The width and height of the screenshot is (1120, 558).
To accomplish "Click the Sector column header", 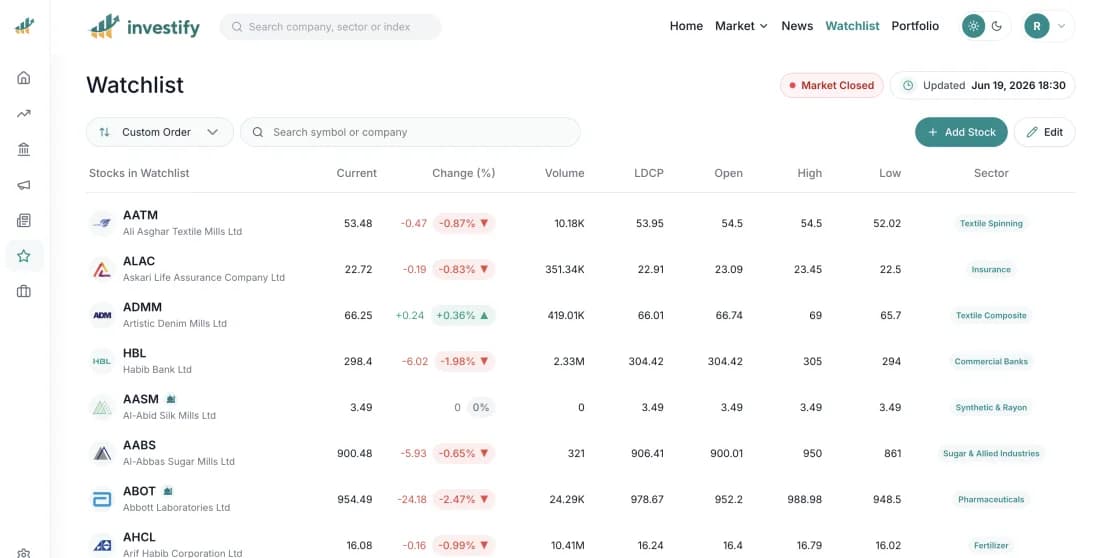I will pyautogui.click(x=991, y=173).
